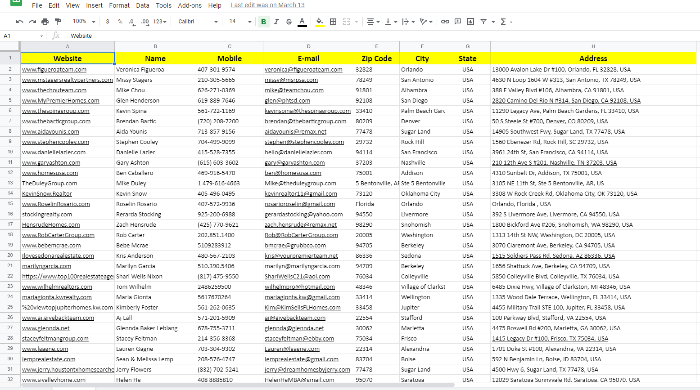Open www.aidayounis.com link
This screenshot has width=700, height=390.
[50, 132]
